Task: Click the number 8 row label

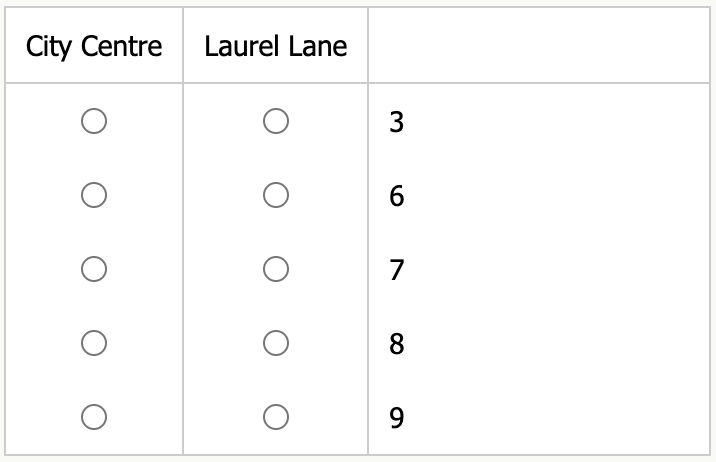Action: (x=397, y=344)
